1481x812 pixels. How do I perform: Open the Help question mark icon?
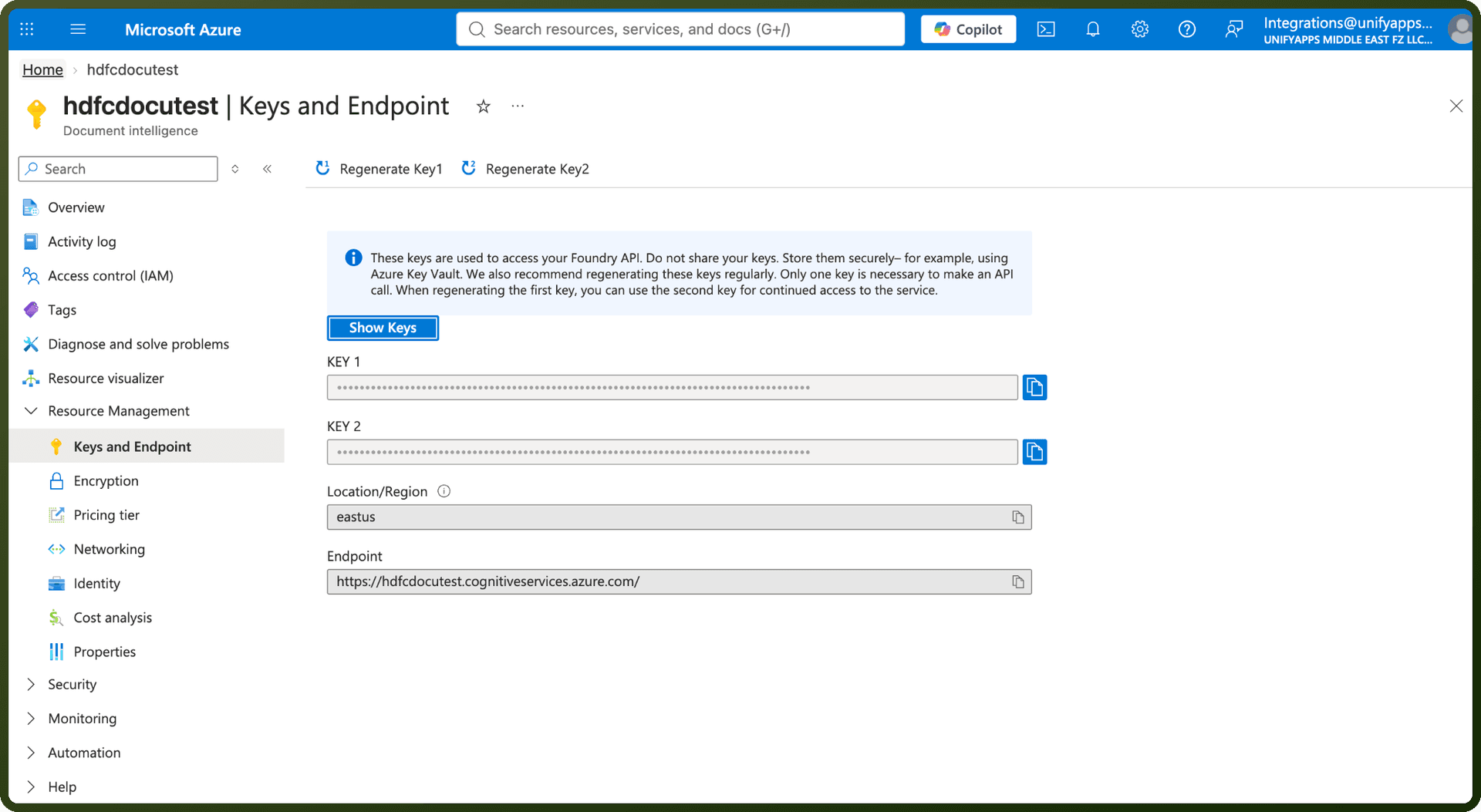point(1187,29)
